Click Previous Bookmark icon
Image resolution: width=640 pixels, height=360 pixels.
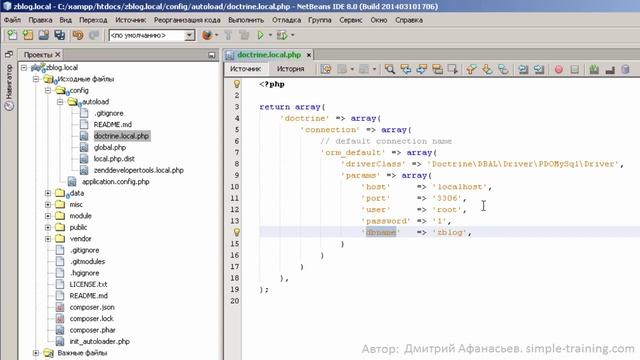pyautogui.click(x=471, y=69)
